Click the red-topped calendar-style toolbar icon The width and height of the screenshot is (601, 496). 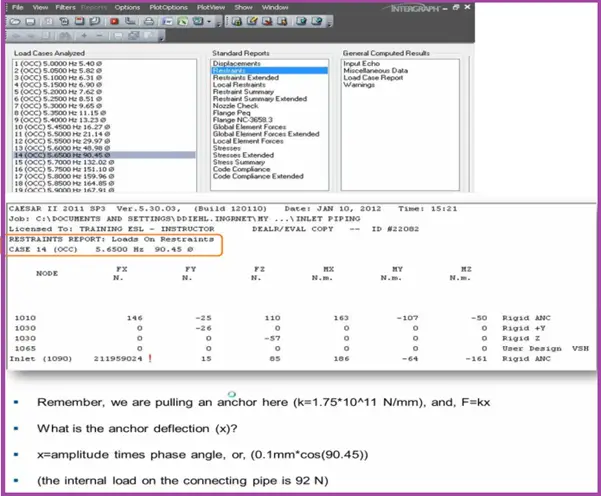pos(79,21)
